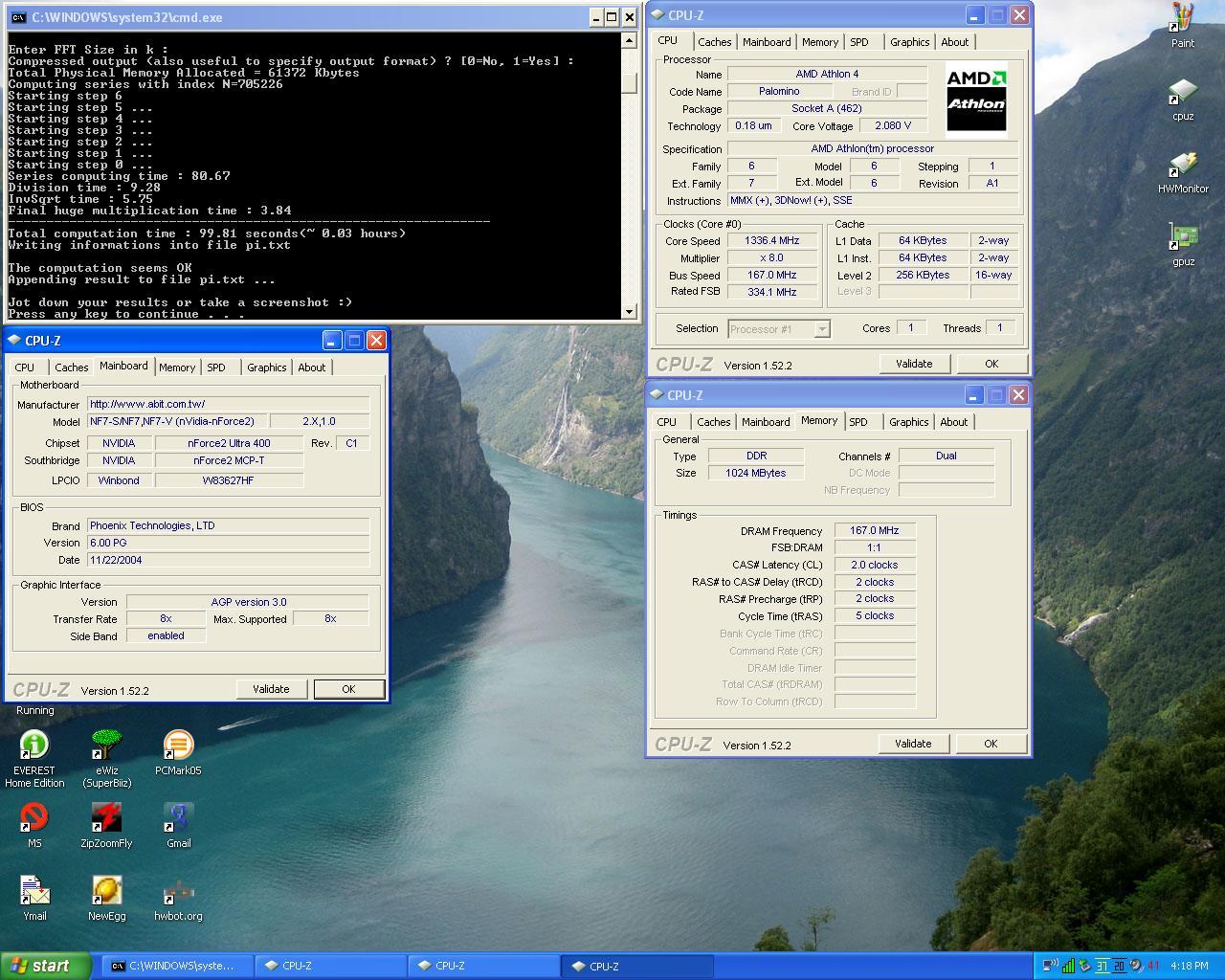Screen dimensions: 1225x980
Task: Open SPD tab in Memory window
Action: [x=858, y=422]
